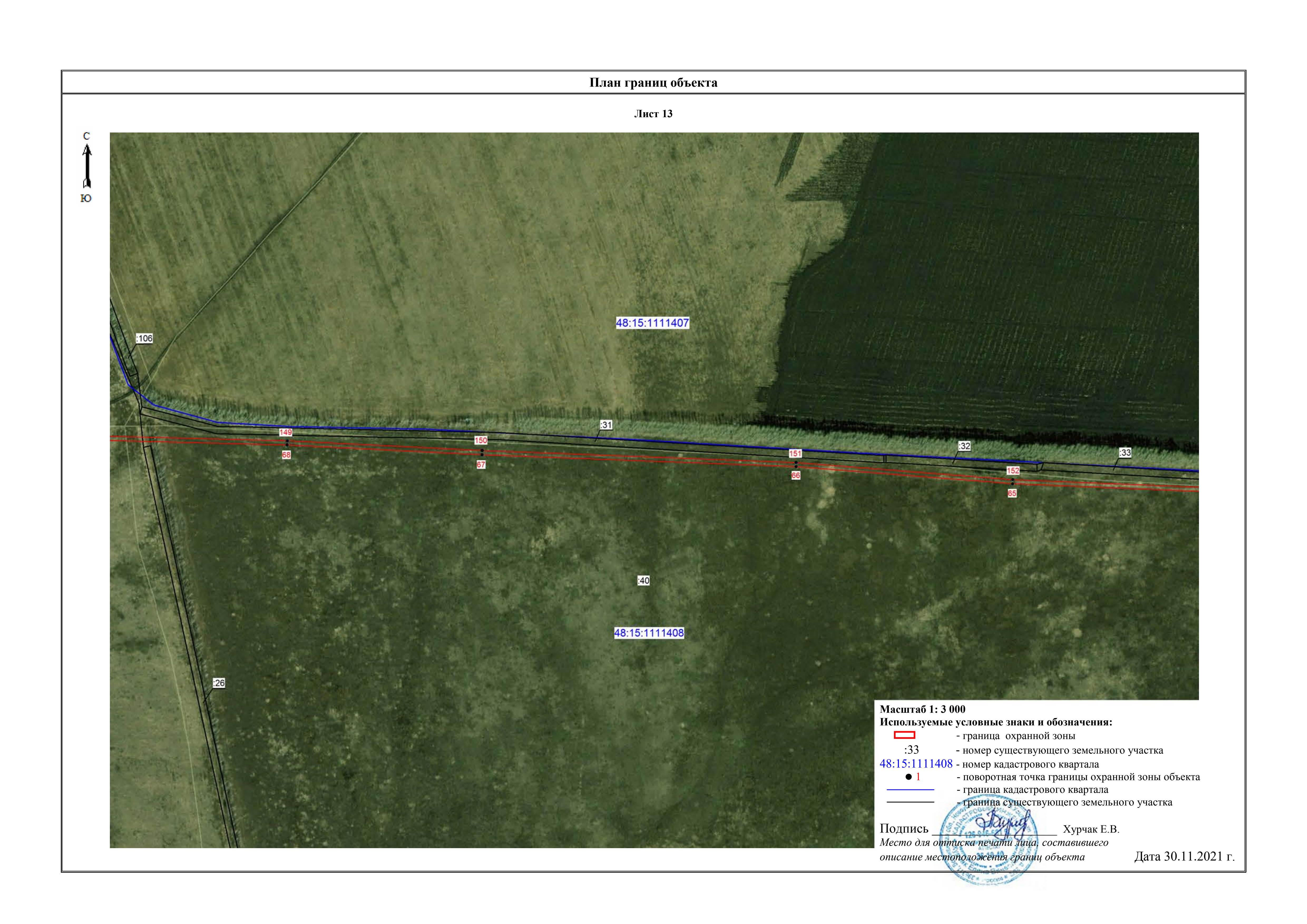Click the black line legend sample
The image size is (1307, 924).
point(910,802)
